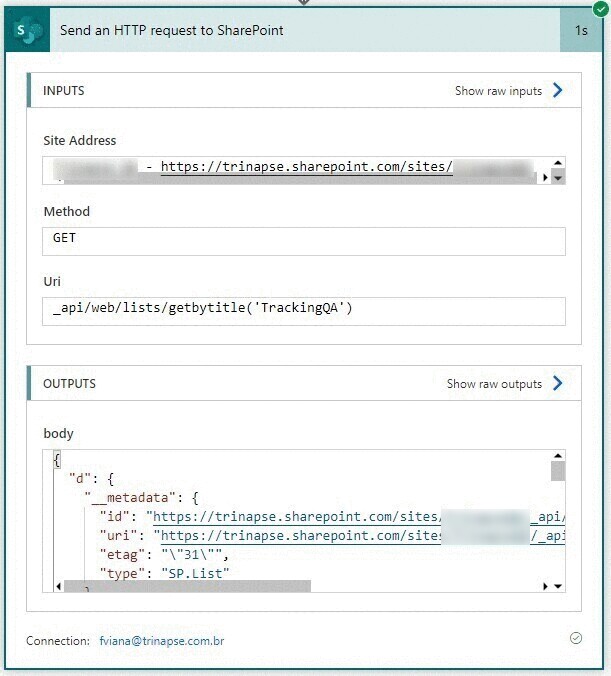Viewport: 611px width, 676px height.
Task: Click the Method field showing GET
Action: tap(304, 241)
